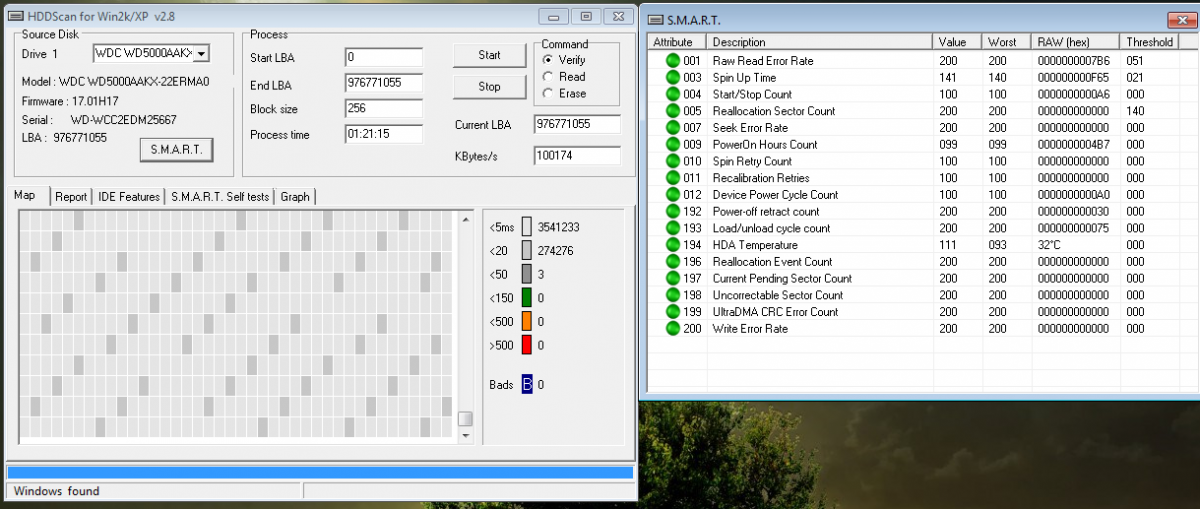
Task: Open the IDE Features tab
Action: (x=128, y=197)
